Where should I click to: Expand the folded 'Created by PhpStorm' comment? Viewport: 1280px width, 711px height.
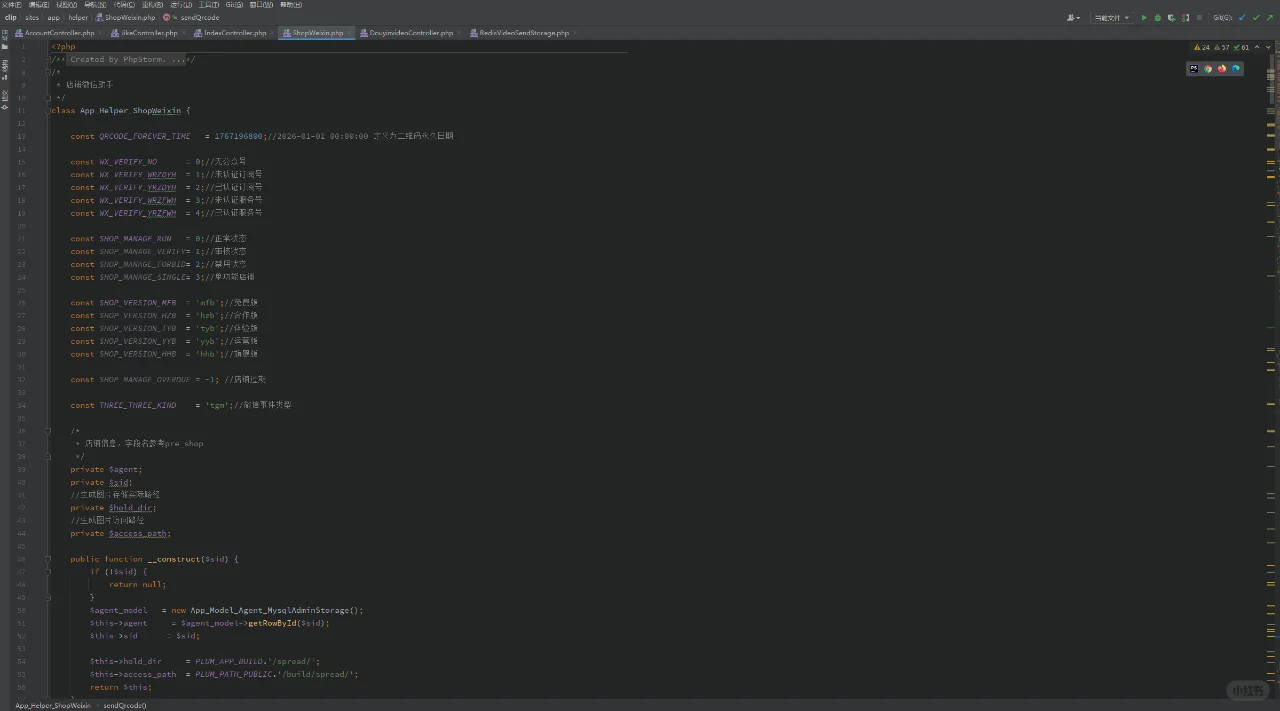tap(128, 60)
